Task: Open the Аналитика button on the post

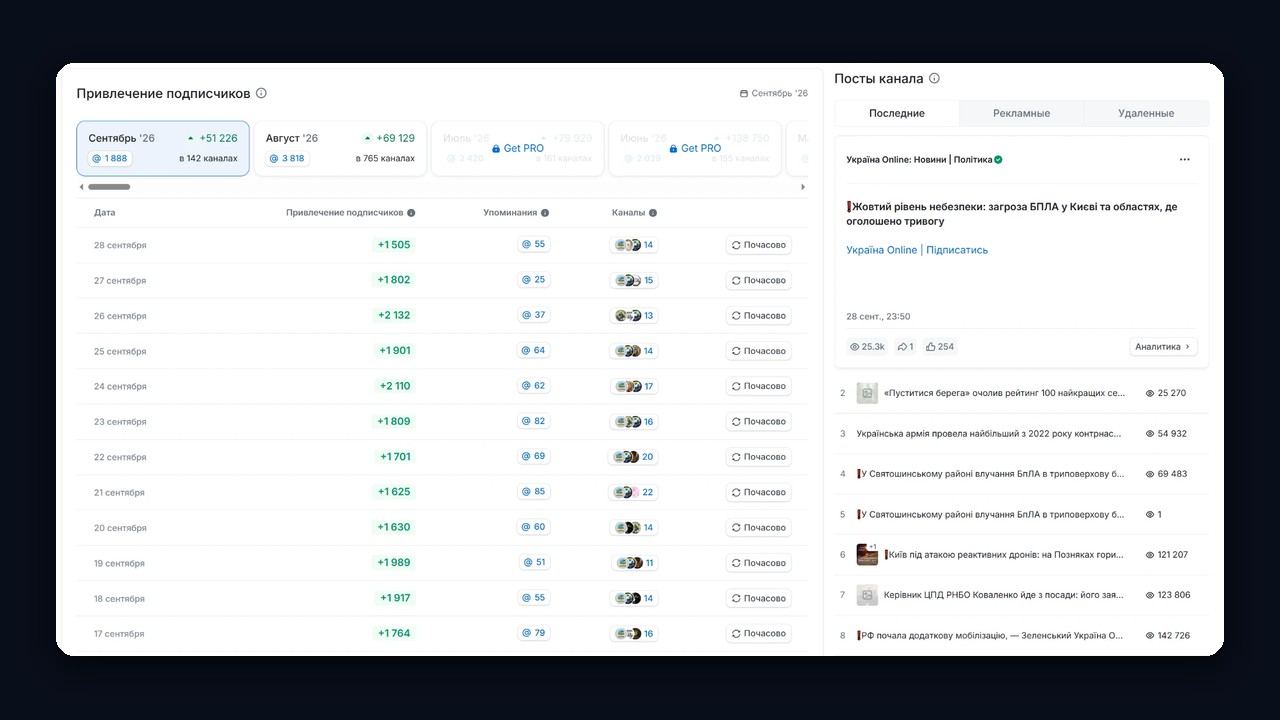Action: tap(1163, 347)
